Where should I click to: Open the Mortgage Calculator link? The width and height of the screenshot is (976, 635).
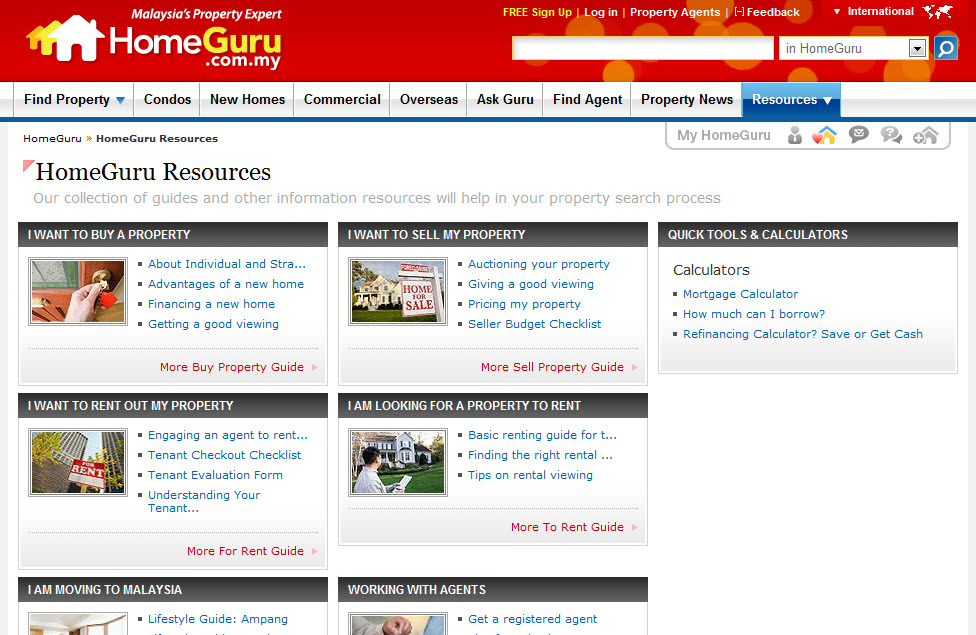(x=740, y=294)
